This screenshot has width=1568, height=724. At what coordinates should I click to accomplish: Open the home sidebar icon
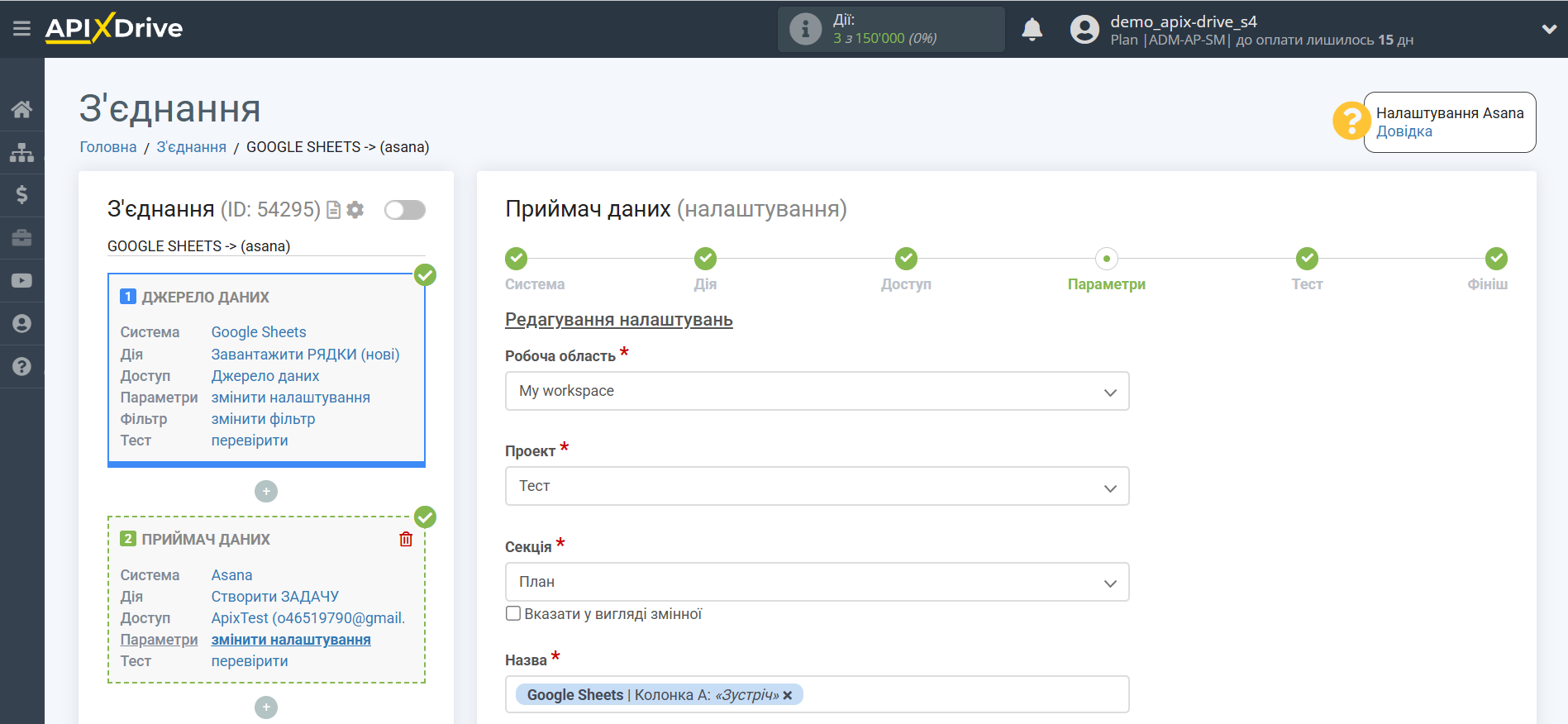[x=22, y=109]
